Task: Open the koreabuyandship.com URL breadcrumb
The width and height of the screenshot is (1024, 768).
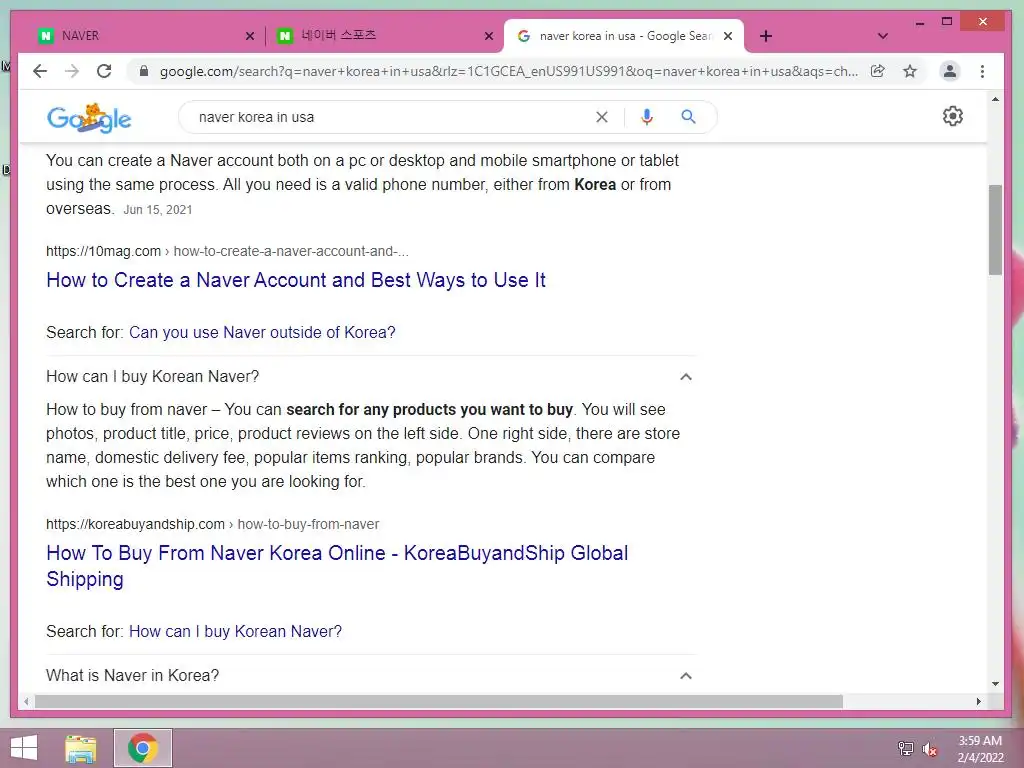Action: point(212,524)
